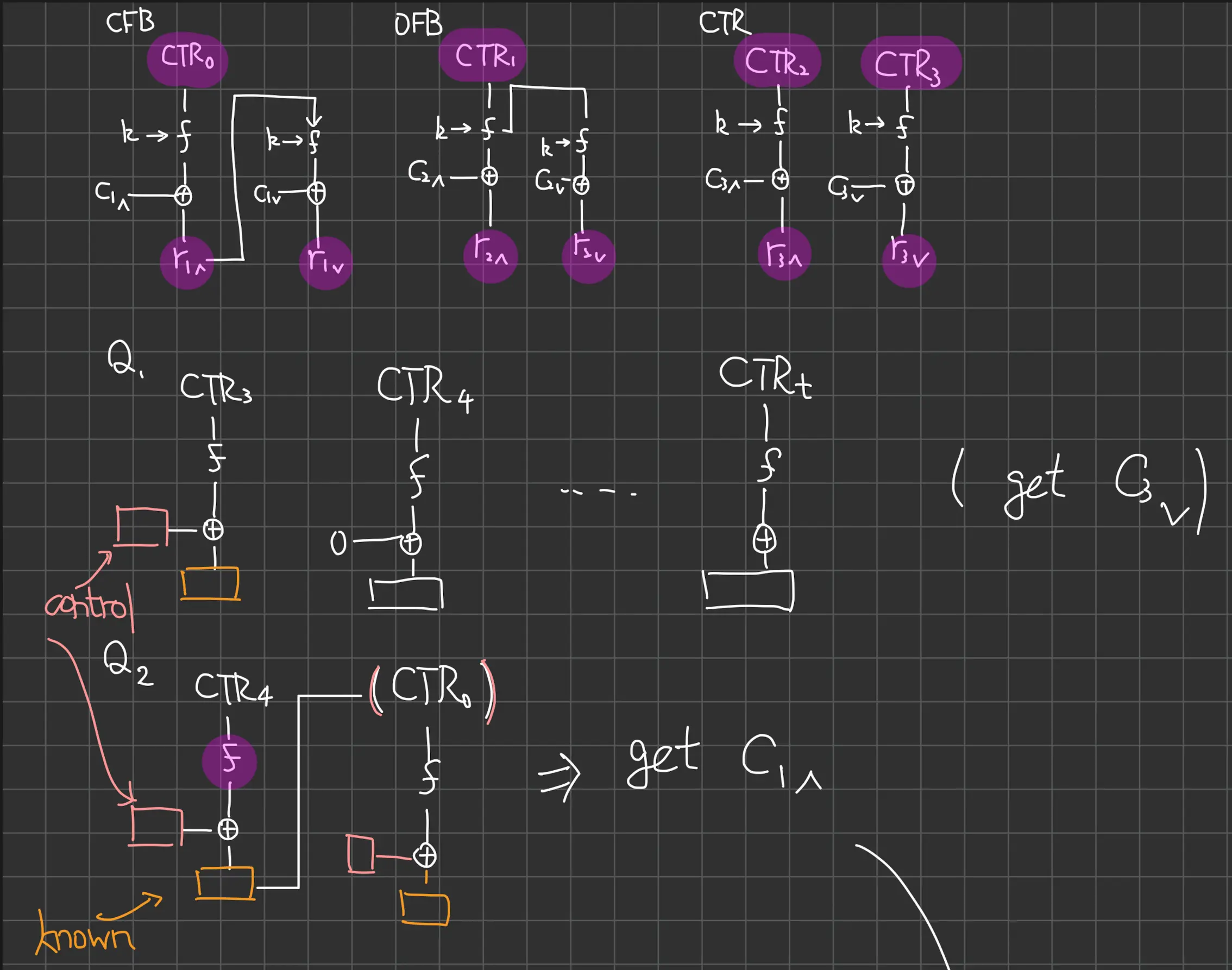Click the purple CTR1 highlighted label
Viewport: 1232px width, 970px height.
point(483,55)
